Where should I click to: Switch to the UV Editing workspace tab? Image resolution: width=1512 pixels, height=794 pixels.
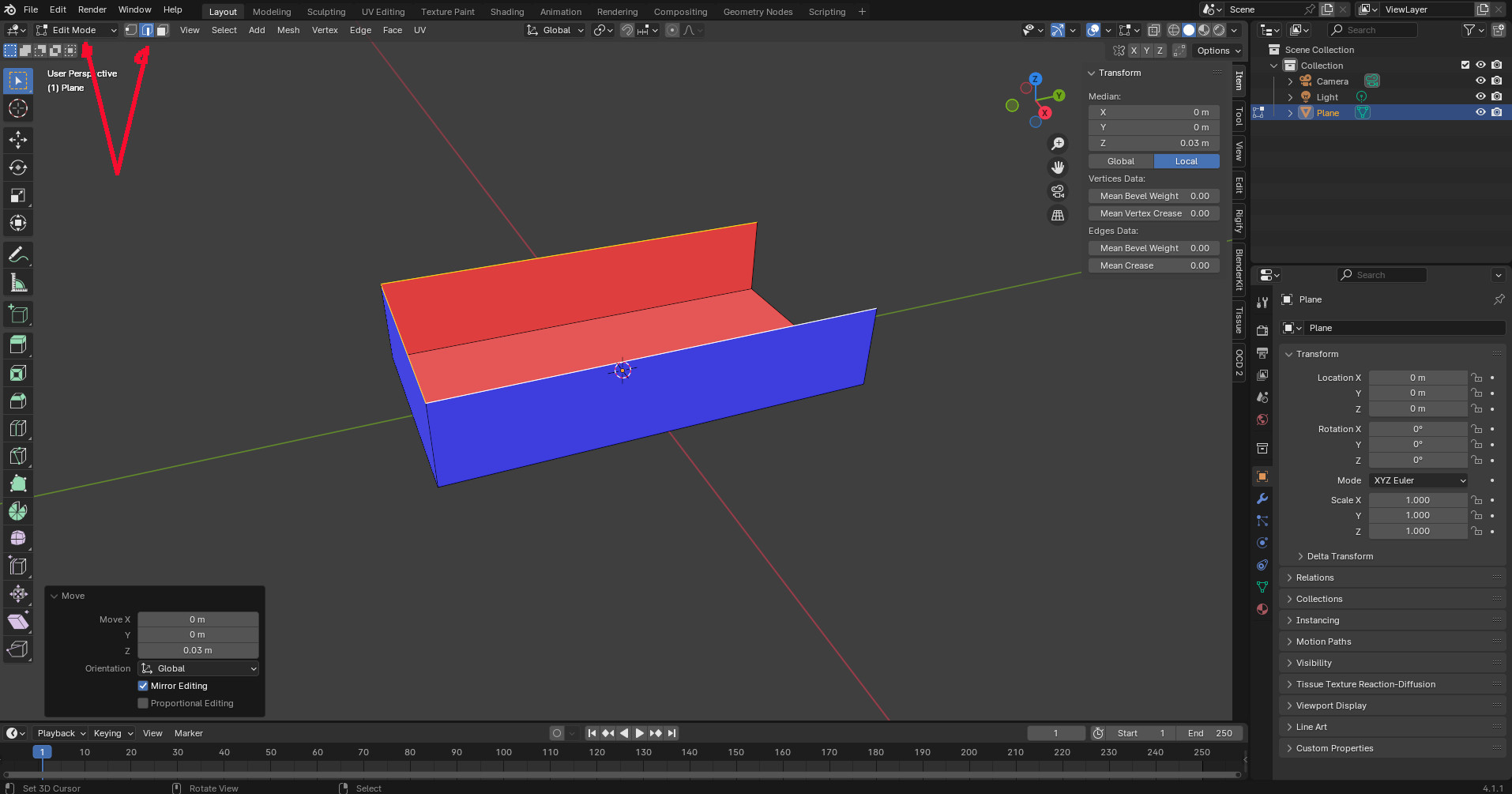click(383, 12)
